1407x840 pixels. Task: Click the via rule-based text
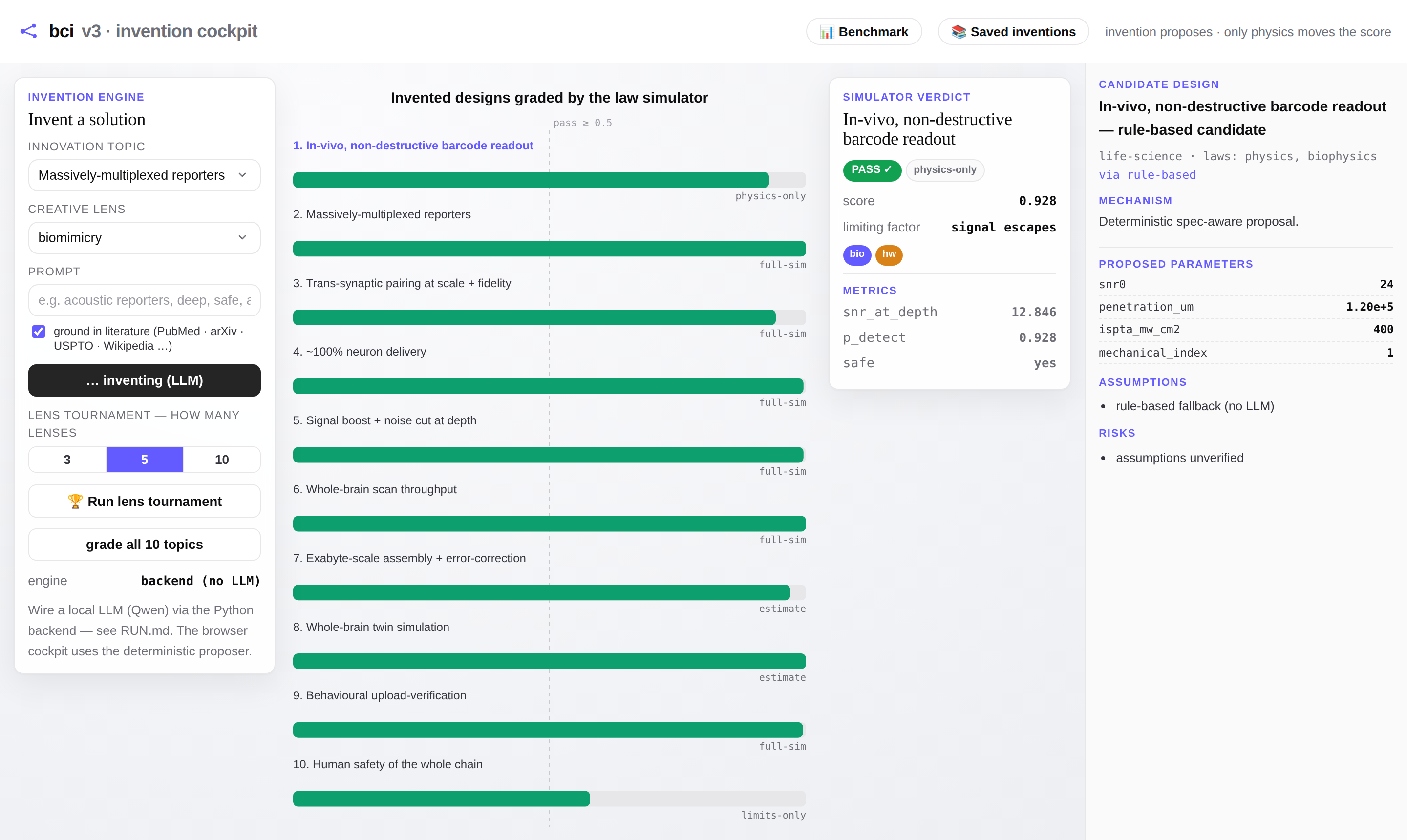tap(1147, 175)
